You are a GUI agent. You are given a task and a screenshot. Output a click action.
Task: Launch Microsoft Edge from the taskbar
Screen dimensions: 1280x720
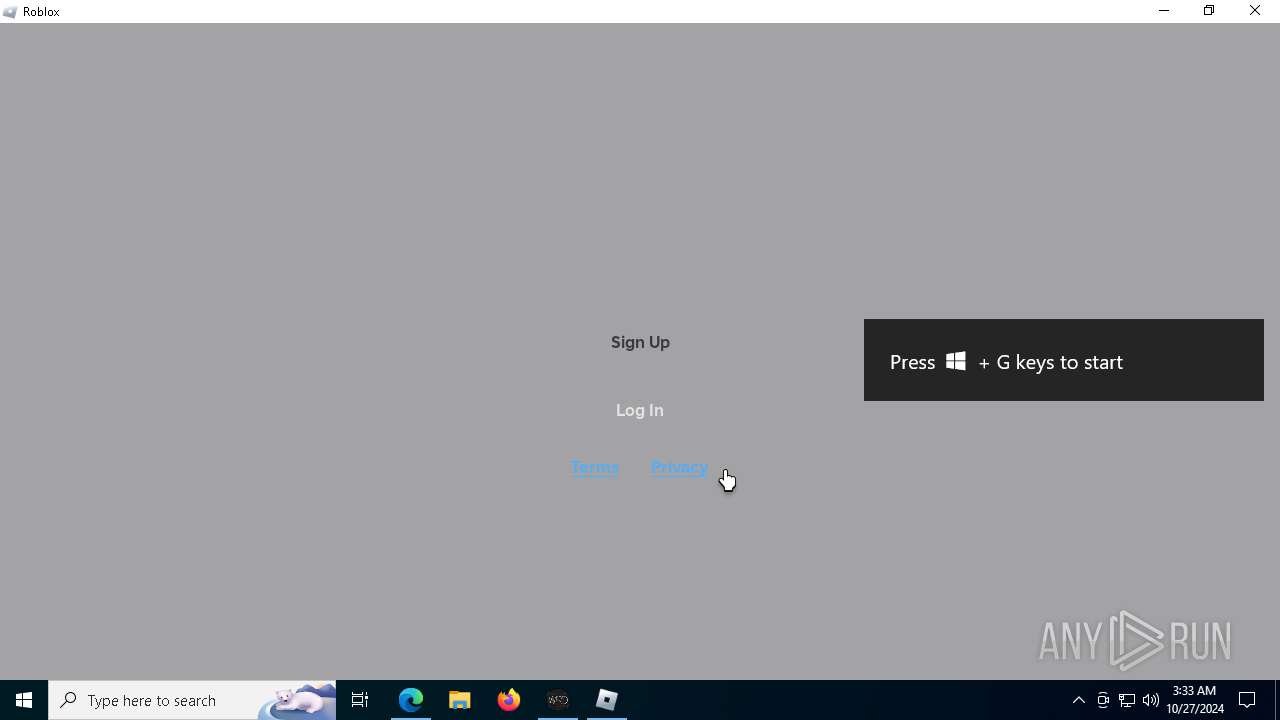coord(411,700)
